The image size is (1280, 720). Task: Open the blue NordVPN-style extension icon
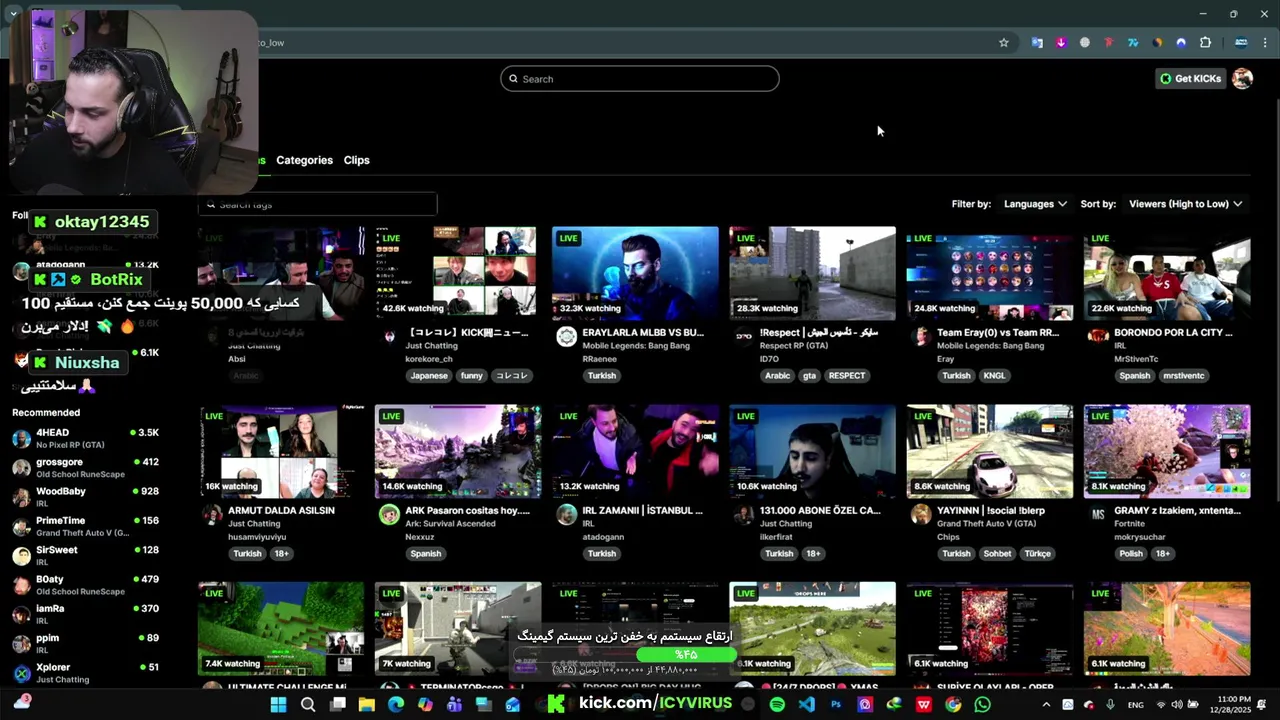[1181, 43]
